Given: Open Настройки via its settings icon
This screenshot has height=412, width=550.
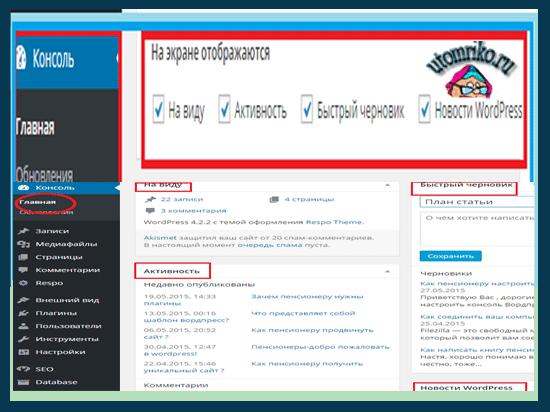Looking at the screenshot, I should [x=24, y=352].
